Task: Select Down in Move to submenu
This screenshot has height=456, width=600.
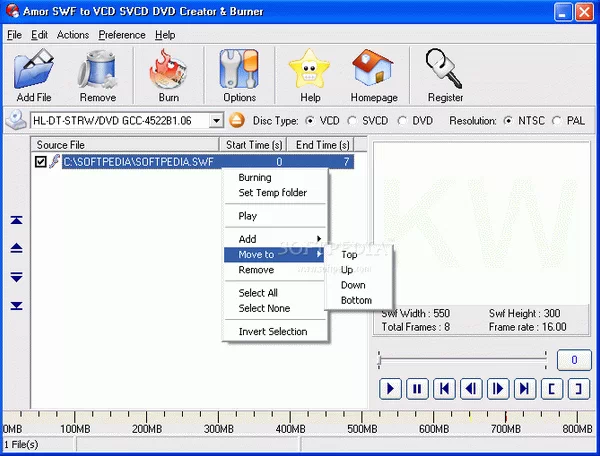Action: click(x=359, y=285)
